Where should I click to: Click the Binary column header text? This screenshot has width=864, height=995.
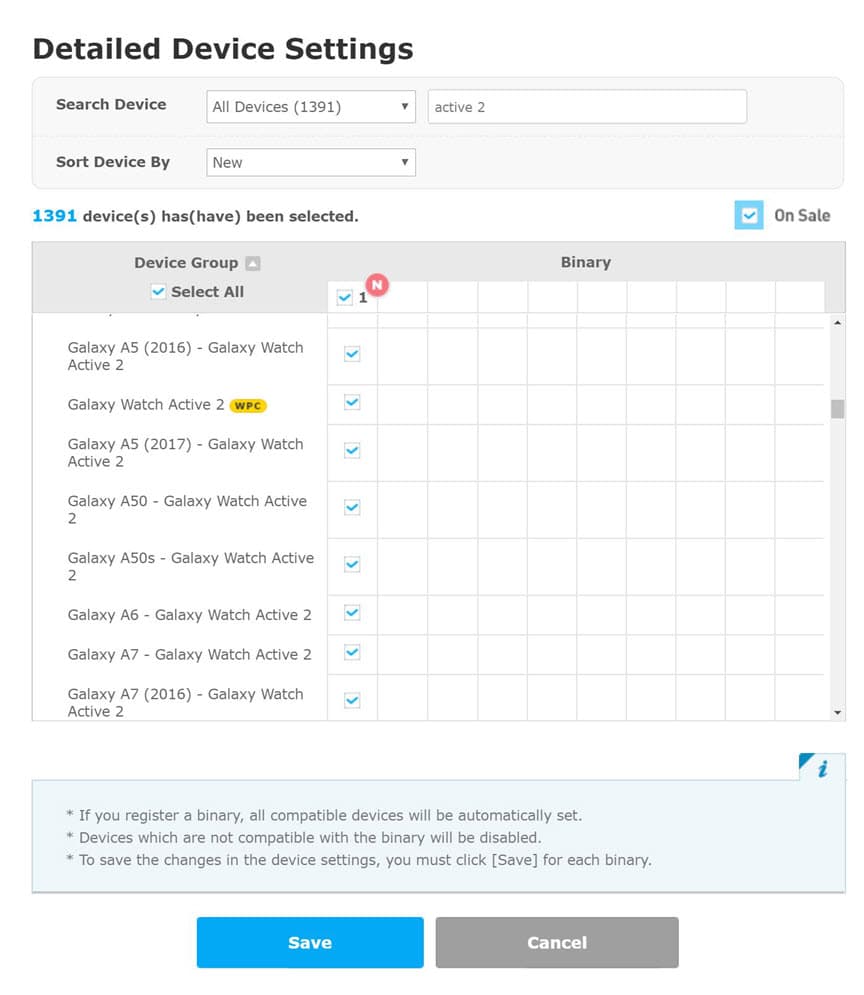click(586, 262)
